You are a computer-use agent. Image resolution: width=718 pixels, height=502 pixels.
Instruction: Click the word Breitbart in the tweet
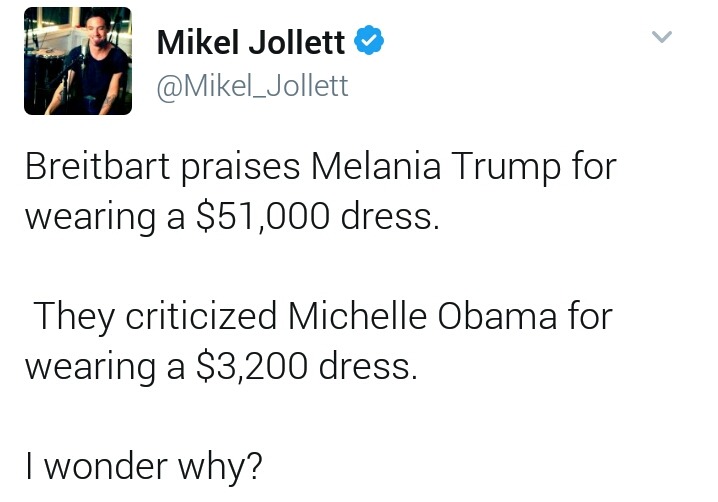97,167
